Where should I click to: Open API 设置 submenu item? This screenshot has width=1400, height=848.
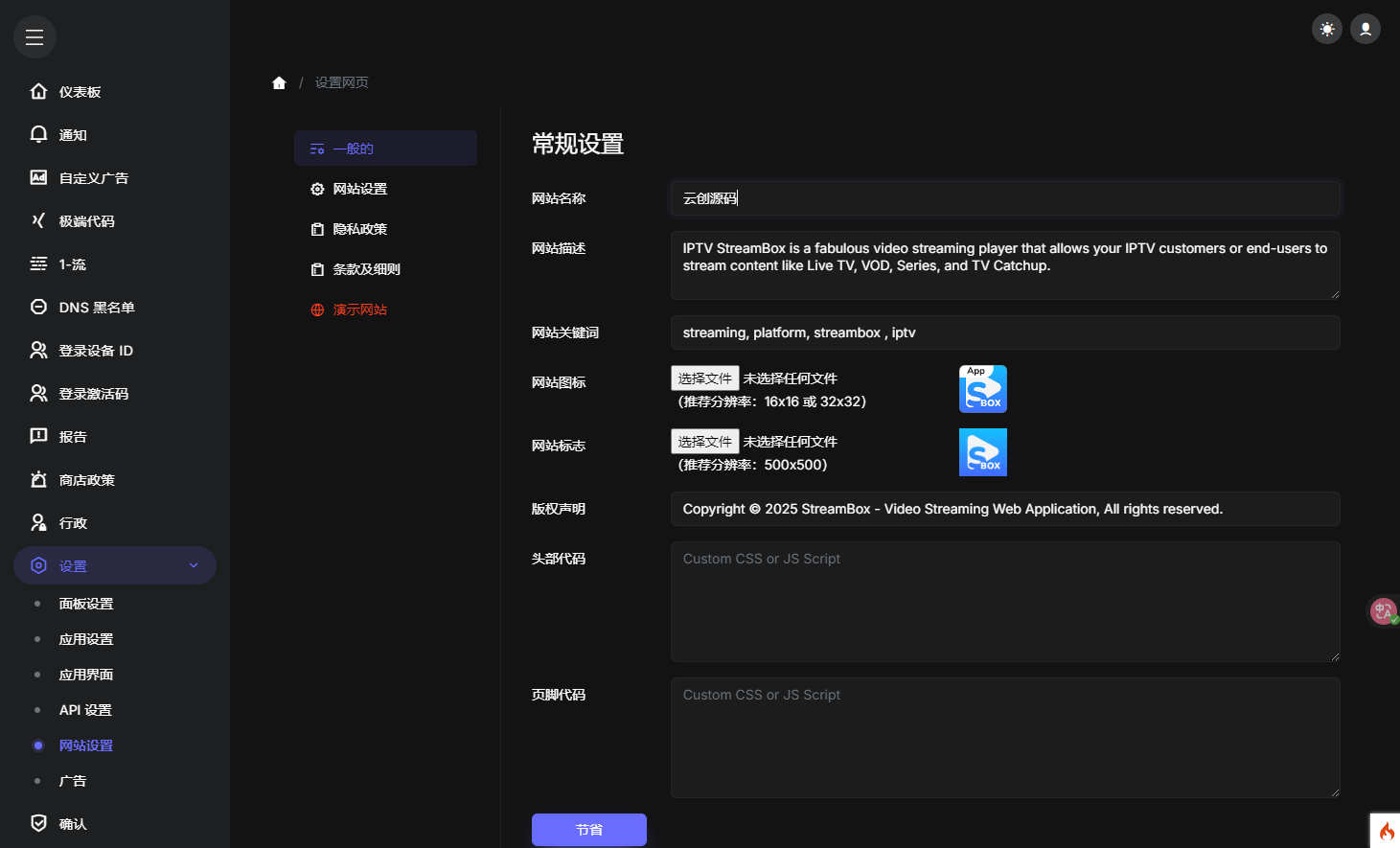point(85,710)
